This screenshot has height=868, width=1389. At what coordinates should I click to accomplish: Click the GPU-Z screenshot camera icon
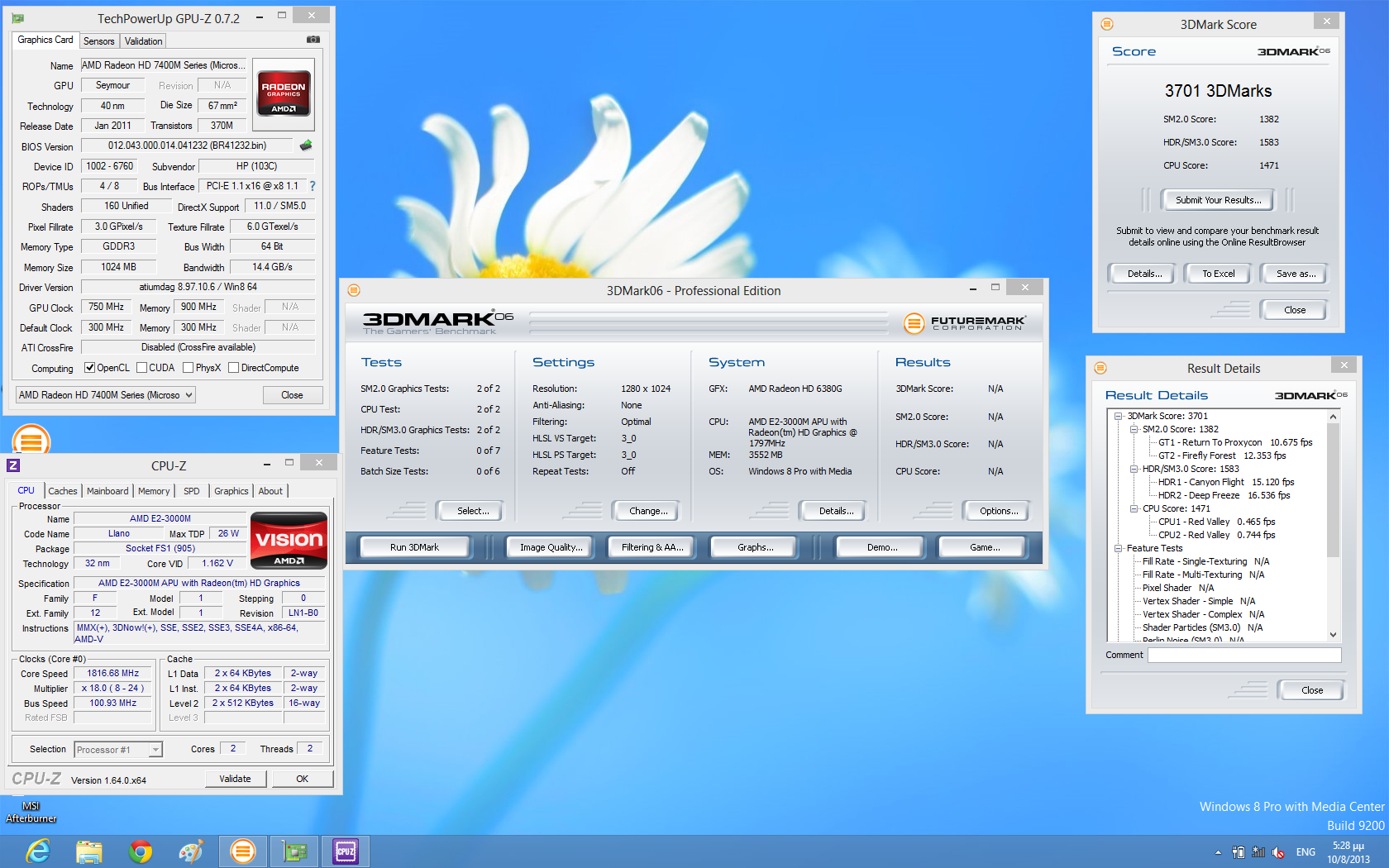coord(313,40)
